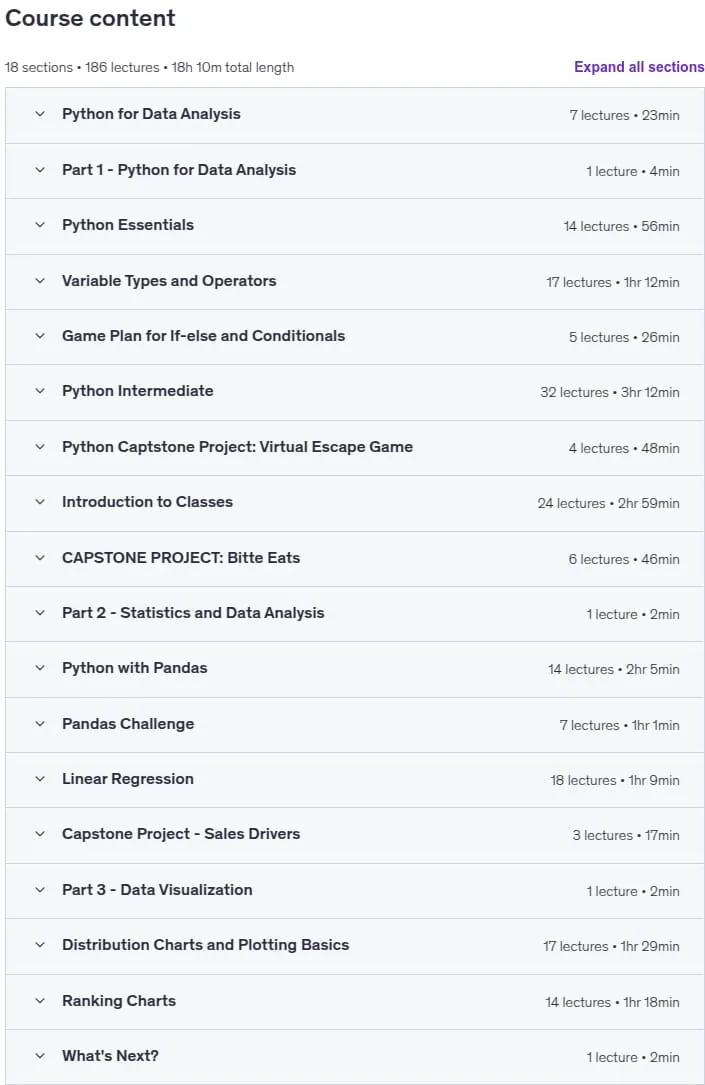Image resolution: width=705 pixels, height=1085 pixels.
Task: Toggle chevron beside Python Intermediate
Action: coord(40,391)
